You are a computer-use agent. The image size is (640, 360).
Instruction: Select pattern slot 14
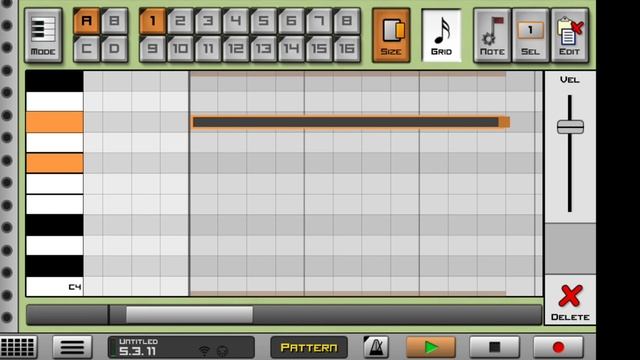tap(291, 49)
